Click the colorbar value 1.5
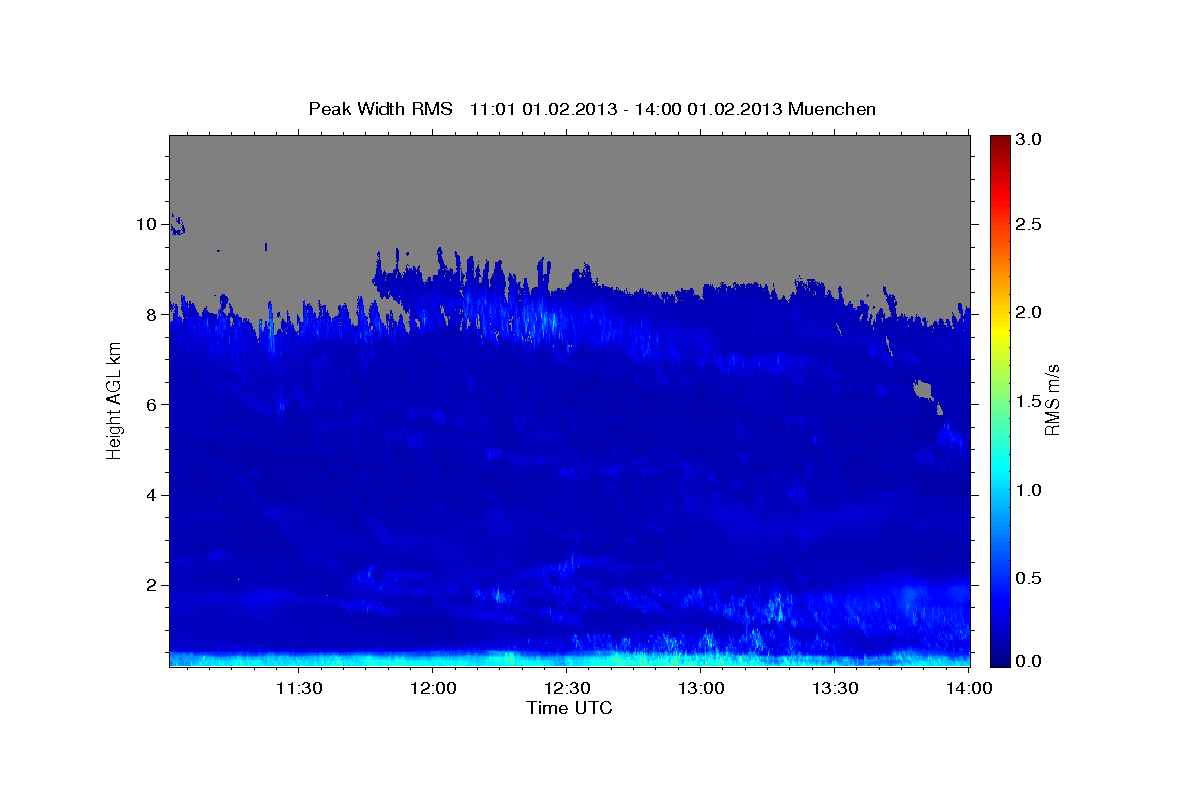This screenshot has height=800, width=1200. (1029, 401)
